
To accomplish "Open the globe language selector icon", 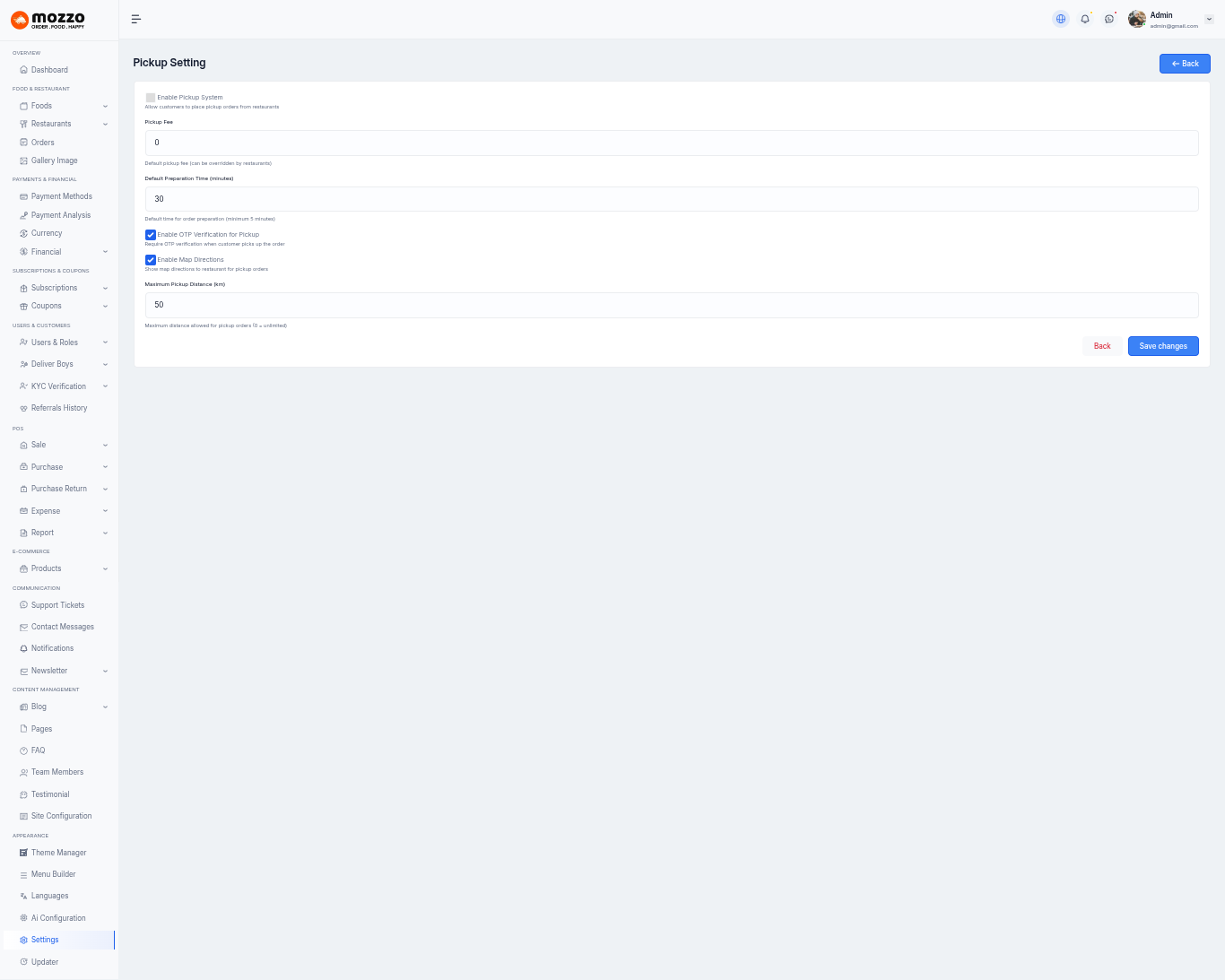I will click(x=1061, y=19).
